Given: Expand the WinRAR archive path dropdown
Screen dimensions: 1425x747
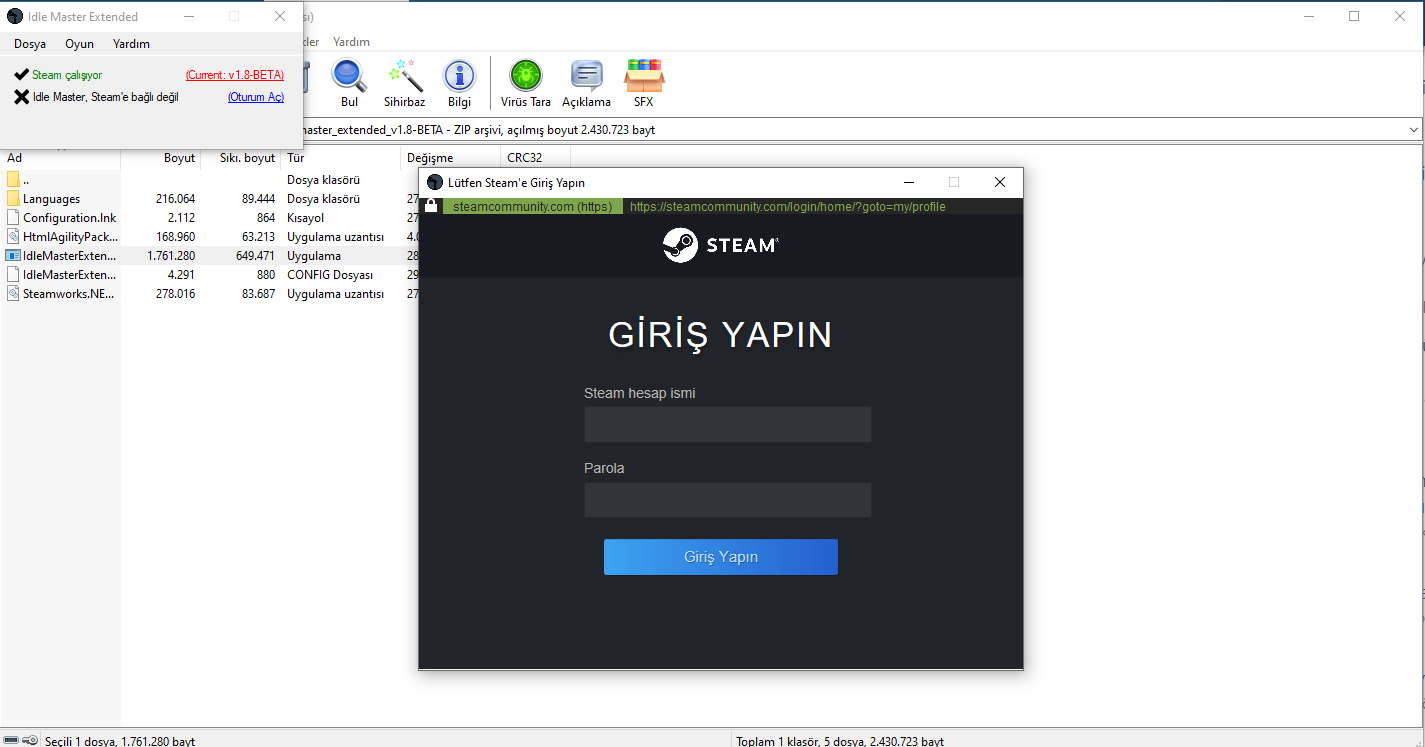Looking at the screenshot, I should [x=1413, y=130].
